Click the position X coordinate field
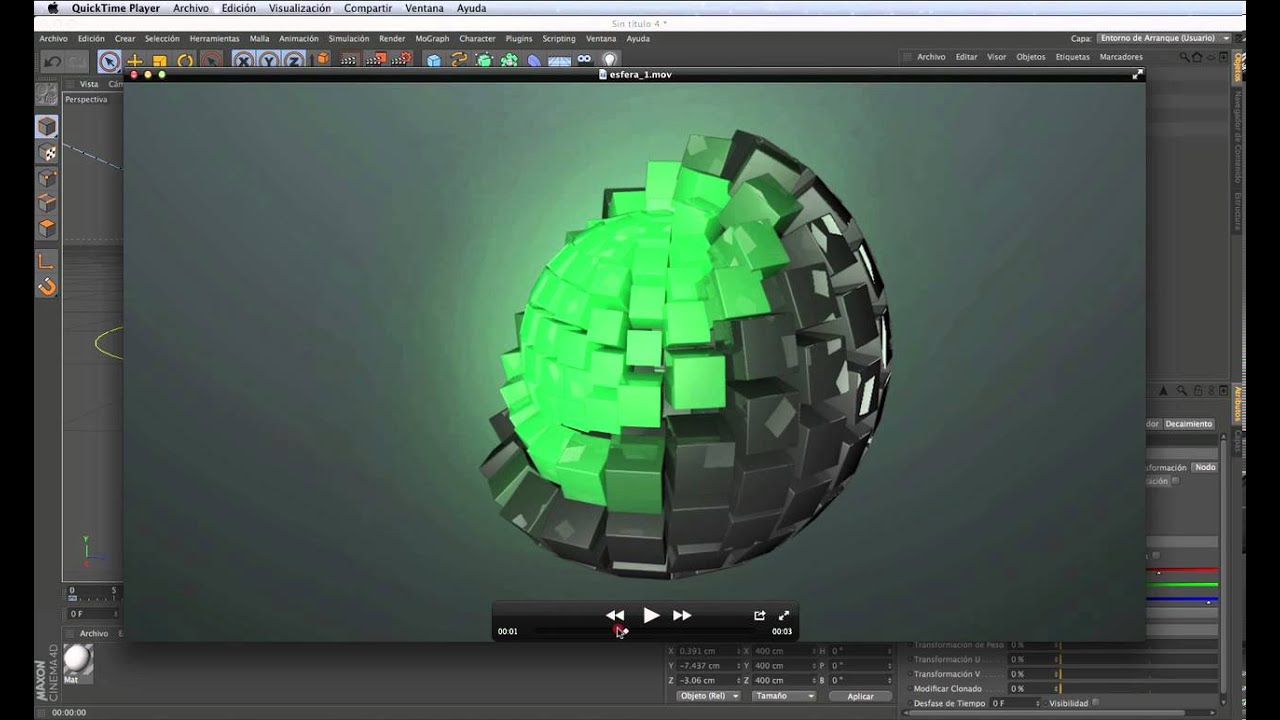This screenshot has width=1280, height=720. coord(708,651)
